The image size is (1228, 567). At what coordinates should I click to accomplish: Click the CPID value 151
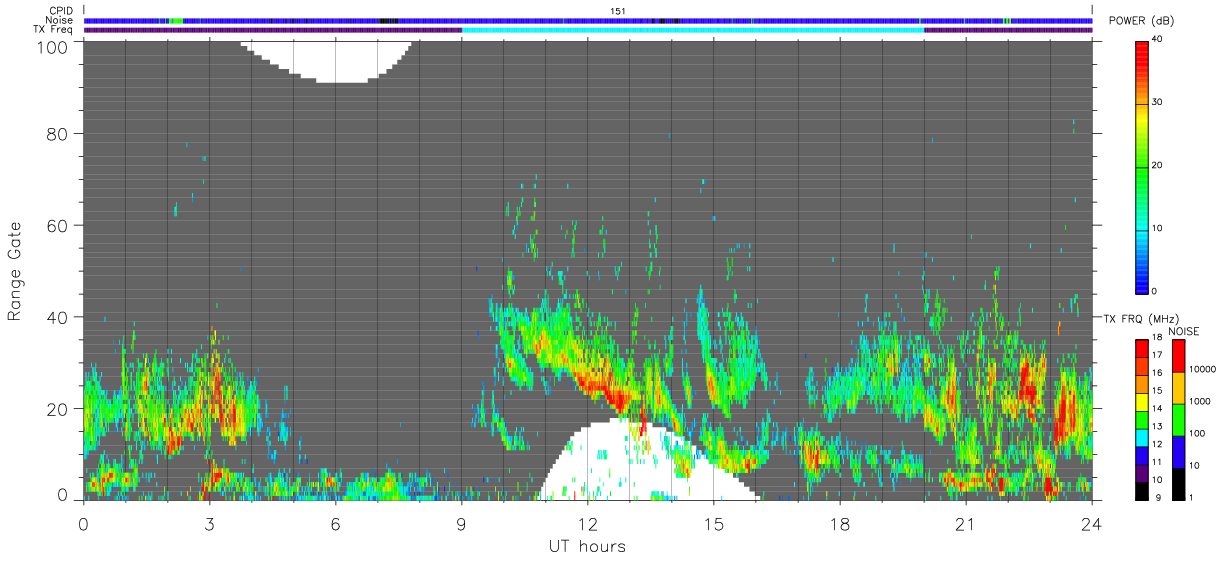coord(618,11)
